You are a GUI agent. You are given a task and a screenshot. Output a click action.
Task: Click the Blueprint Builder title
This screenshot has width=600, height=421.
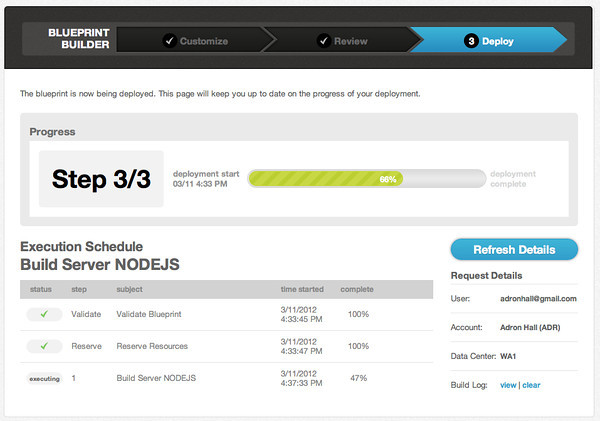point(79,39)
